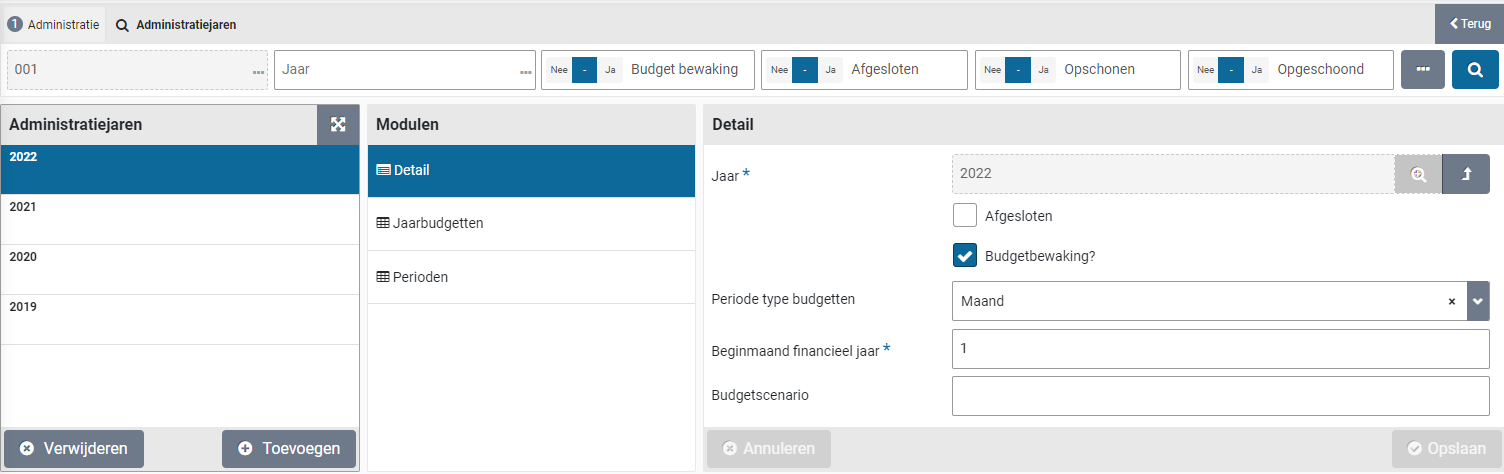Click the upward arrow button beside Jaar
The width and height of the screenshot is (1504, 474).
click(x=1466, y=174)
